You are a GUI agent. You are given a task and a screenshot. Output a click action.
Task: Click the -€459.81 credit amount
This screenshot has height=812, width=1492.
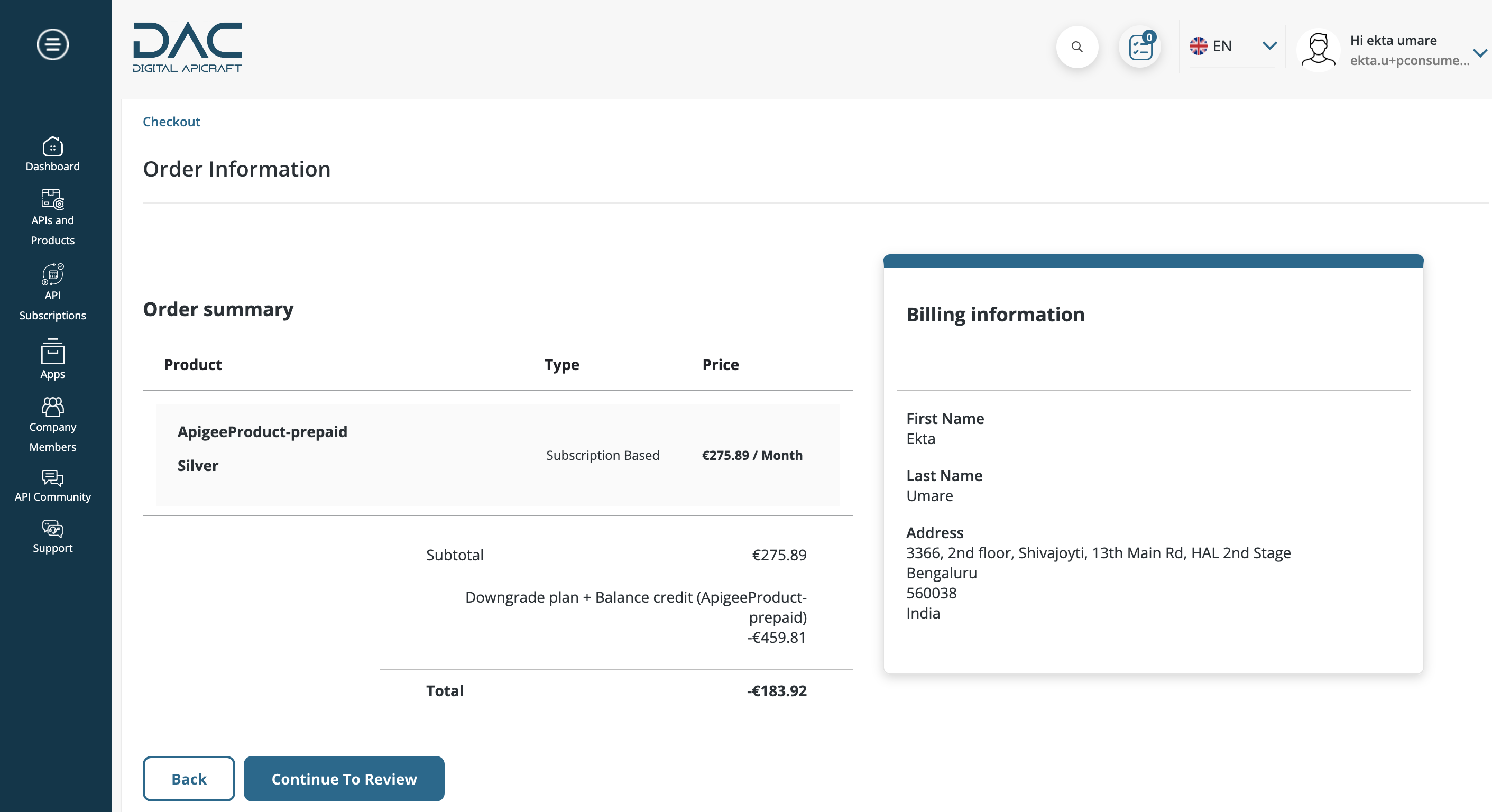(776, 637)
